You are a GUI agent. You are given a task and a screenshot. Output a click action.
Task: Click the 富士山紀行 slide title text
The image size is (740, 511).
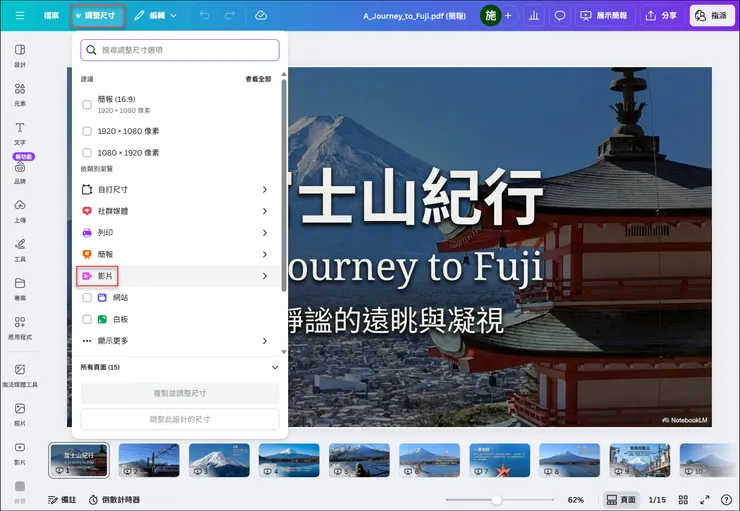(415, 196)
